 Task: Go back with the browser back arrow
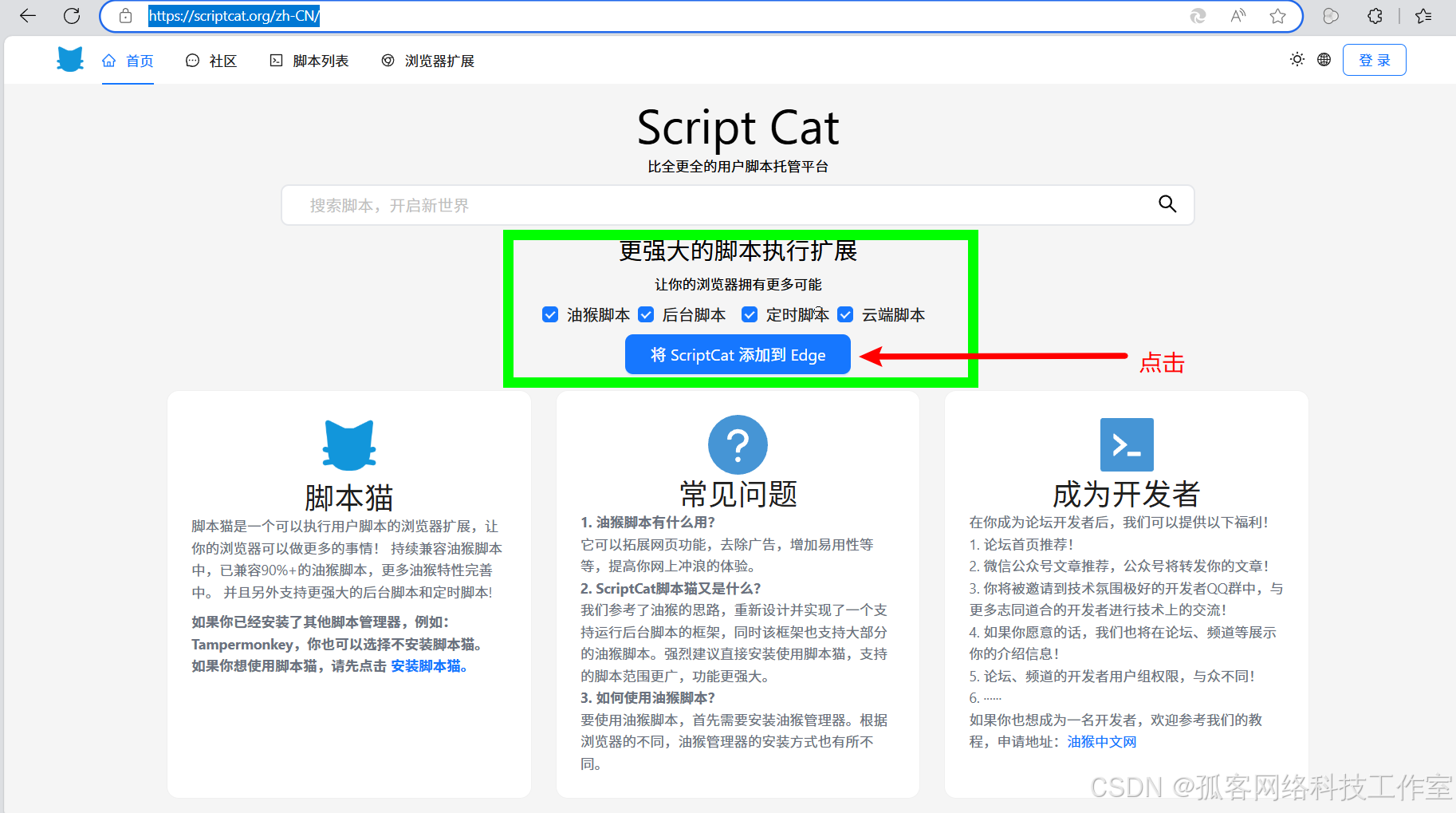(28, 16)
